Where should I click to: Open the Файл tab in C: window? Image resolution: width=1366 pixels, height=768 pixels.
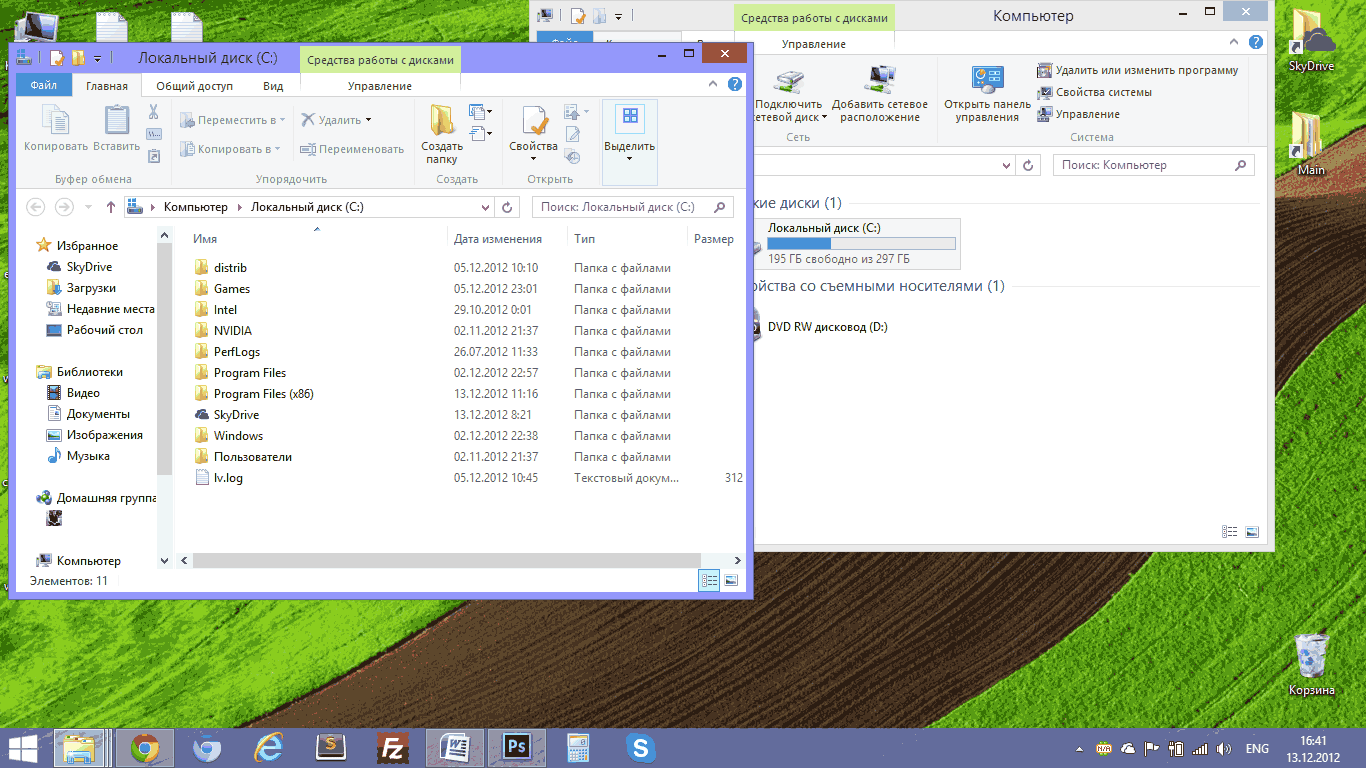[x=43, y=86]
